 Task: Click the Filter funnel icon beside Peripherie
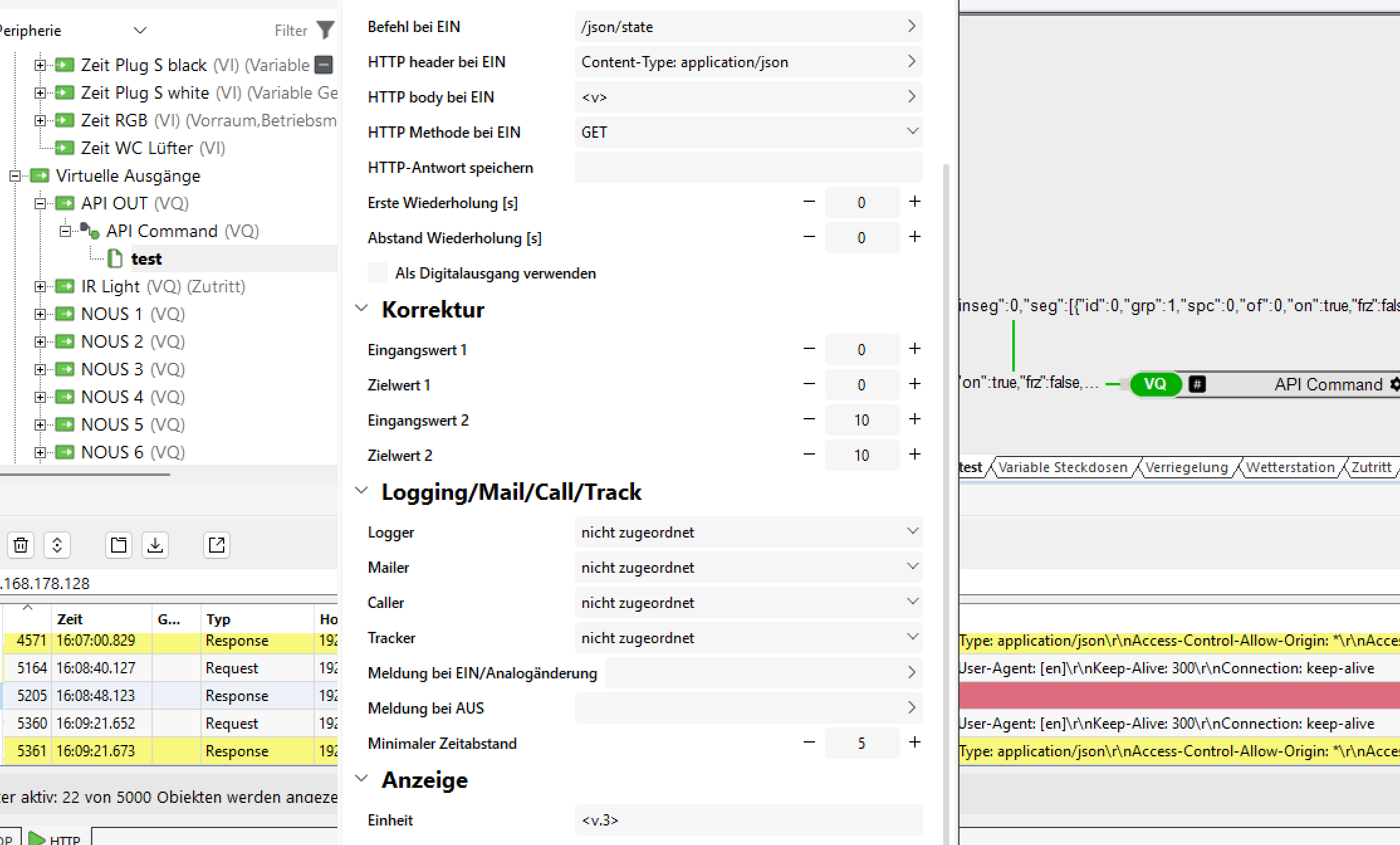(x=325, y=30)
